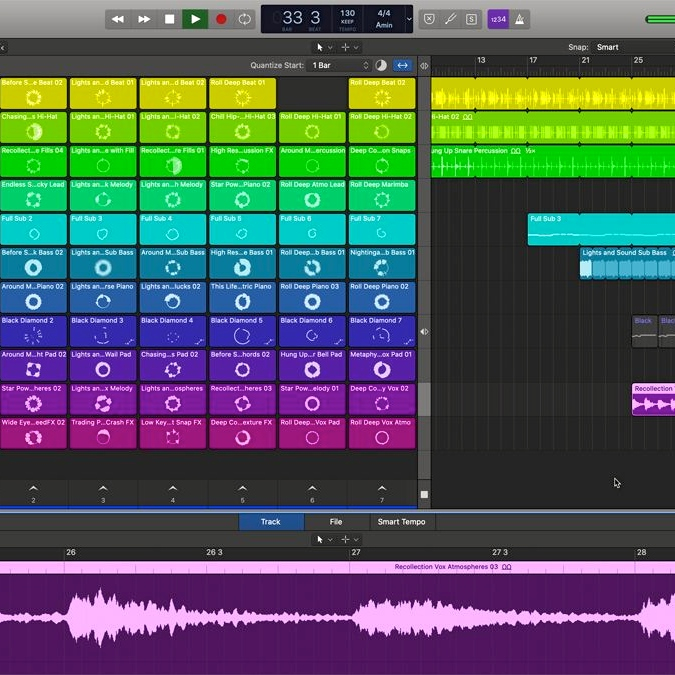
Task: Click the Star Pow Melody 01 cell
Action: click(x=312, y=399)
